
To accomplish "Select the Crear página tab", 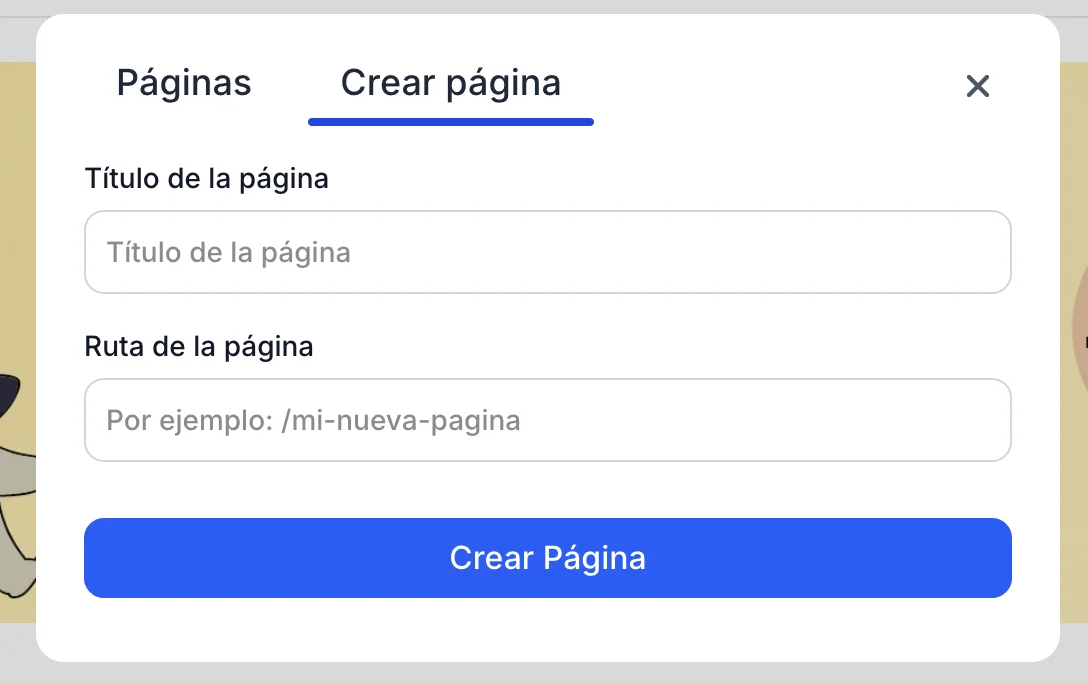I will click(450, 83).
